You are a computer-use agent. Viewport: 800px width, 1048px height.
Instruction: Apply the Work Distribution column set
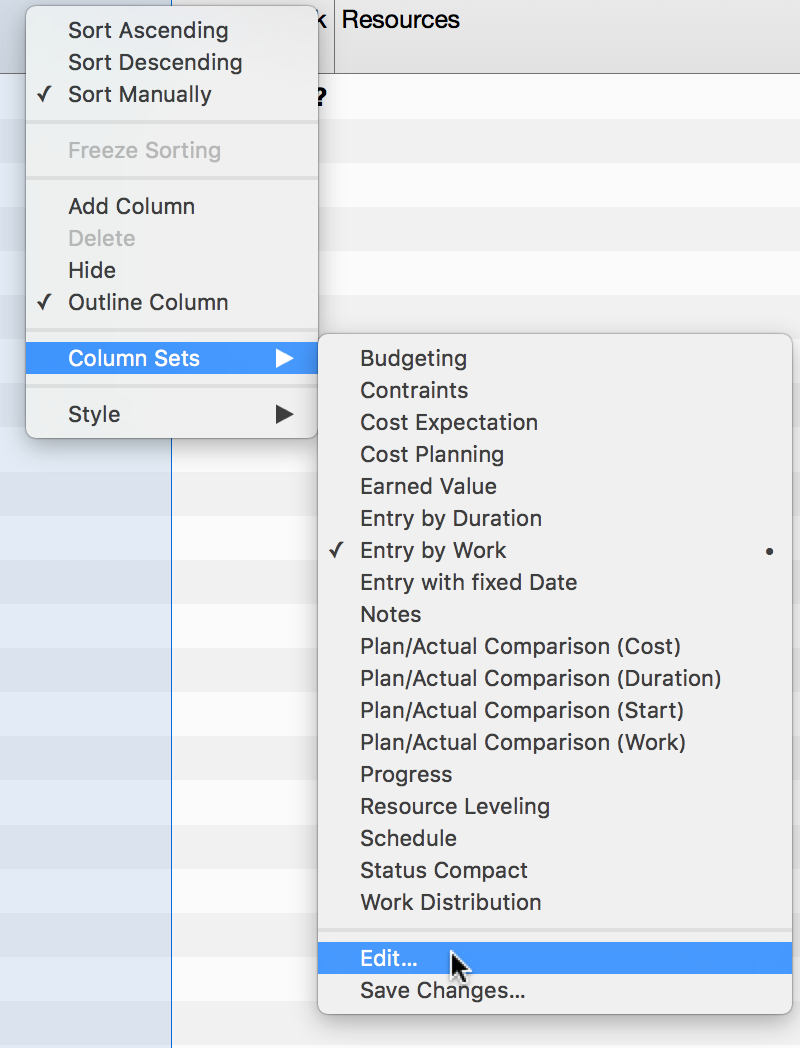pos(555,903)
